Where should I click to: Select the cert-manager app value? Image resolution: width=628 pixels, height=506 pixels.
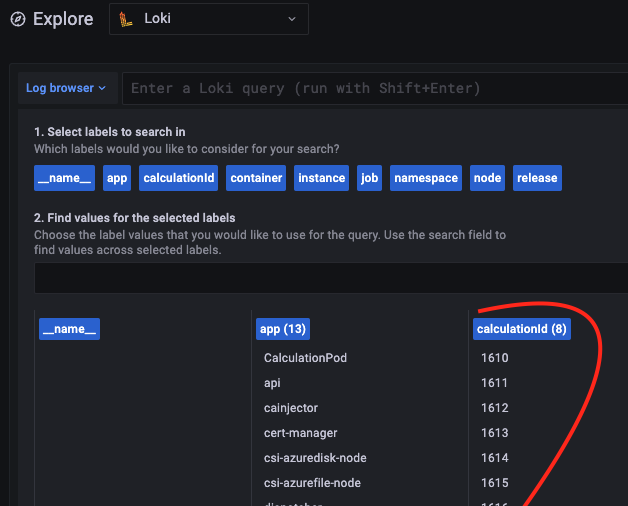pos(300,433)
